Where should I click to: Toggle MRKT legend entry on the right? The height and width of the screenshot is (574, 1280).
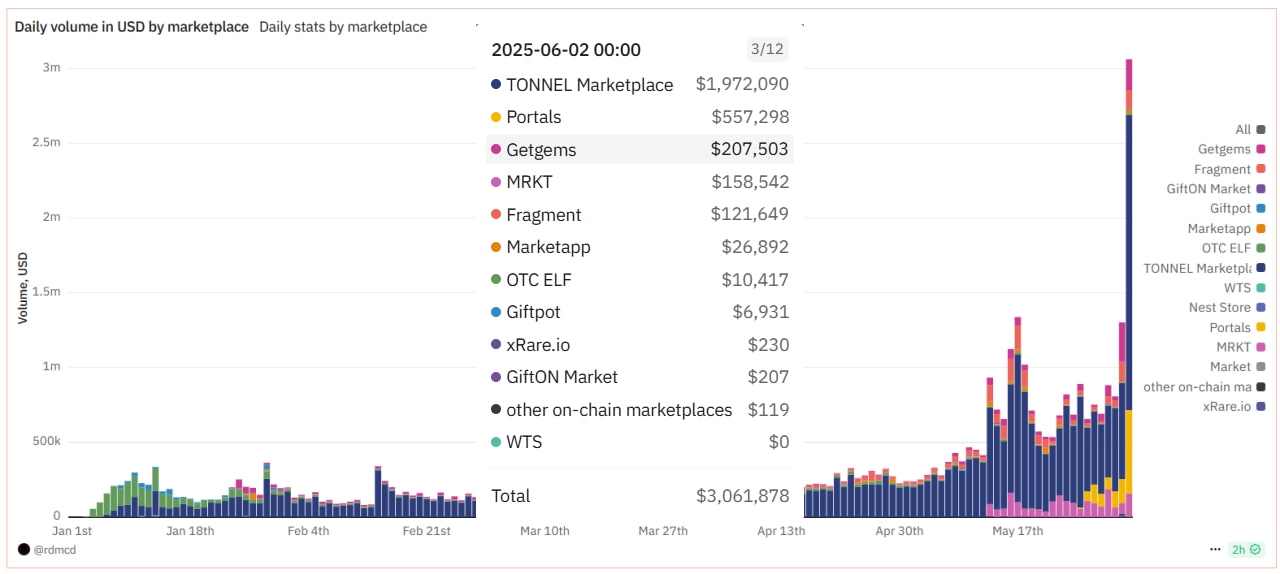pos(1240,346)
